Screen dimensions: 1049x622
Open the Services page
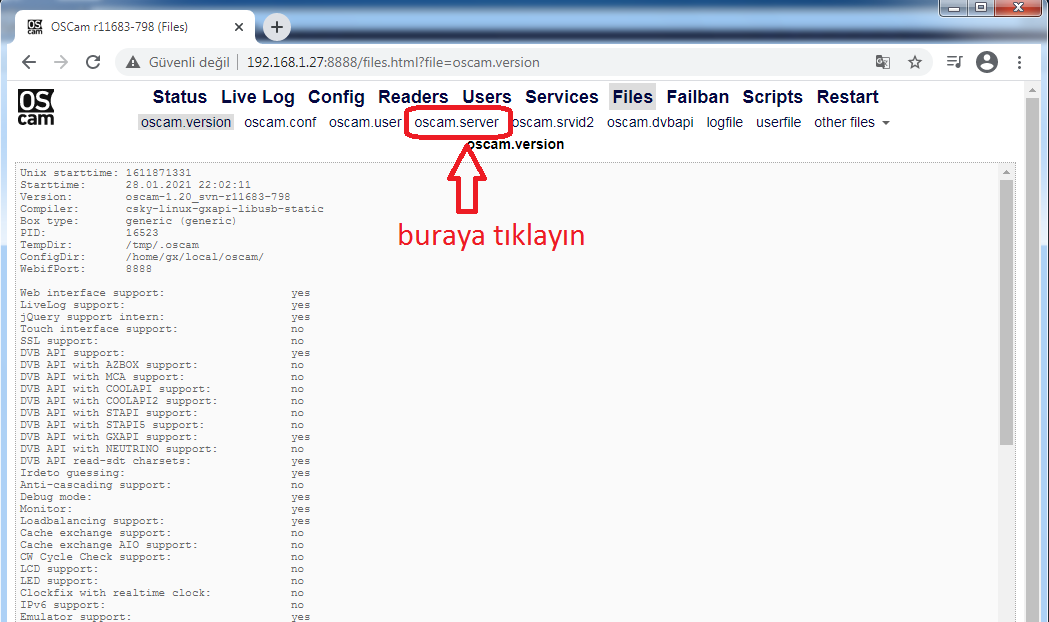(561, 97)
